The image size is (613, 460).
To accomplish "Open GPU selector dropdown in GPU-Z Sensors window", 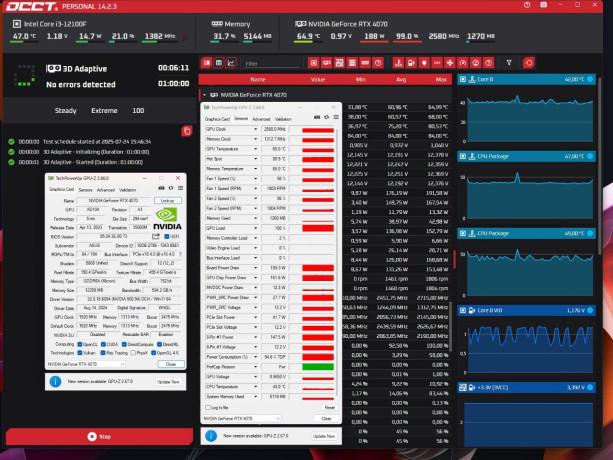I will (242, 419).
